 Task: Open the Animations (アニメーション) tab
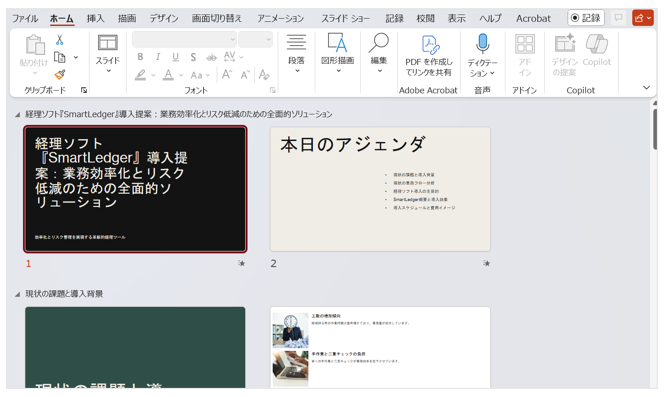pyautogui.click(x=281, y=18)
